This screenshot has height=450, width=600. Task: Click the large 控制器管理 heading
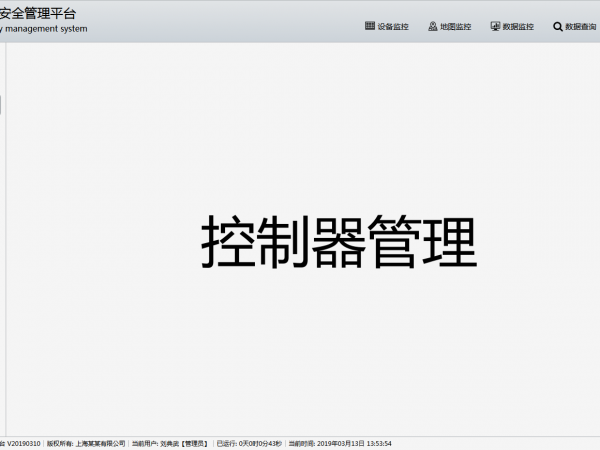tap(338, 242)
